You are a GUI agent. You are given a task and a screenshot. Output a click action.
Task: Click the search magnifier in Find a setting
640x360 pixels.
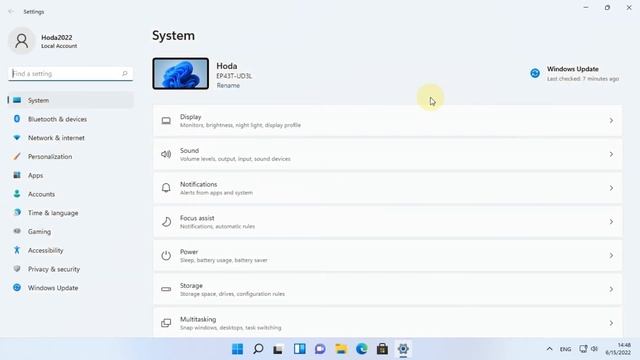coord(124,73)
